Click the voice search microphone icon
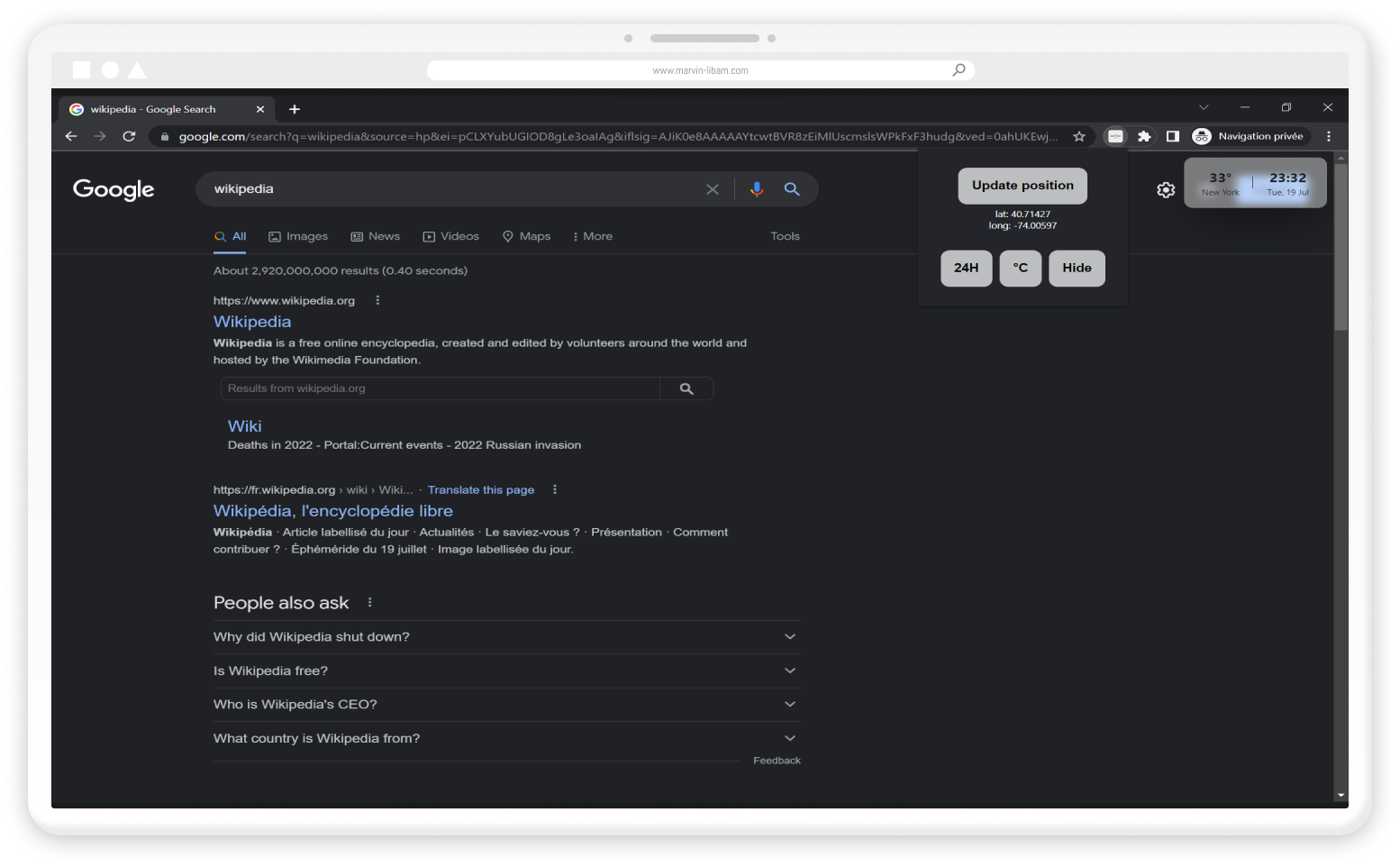This screenshot has width=1400, height=867. coord(757,189)
